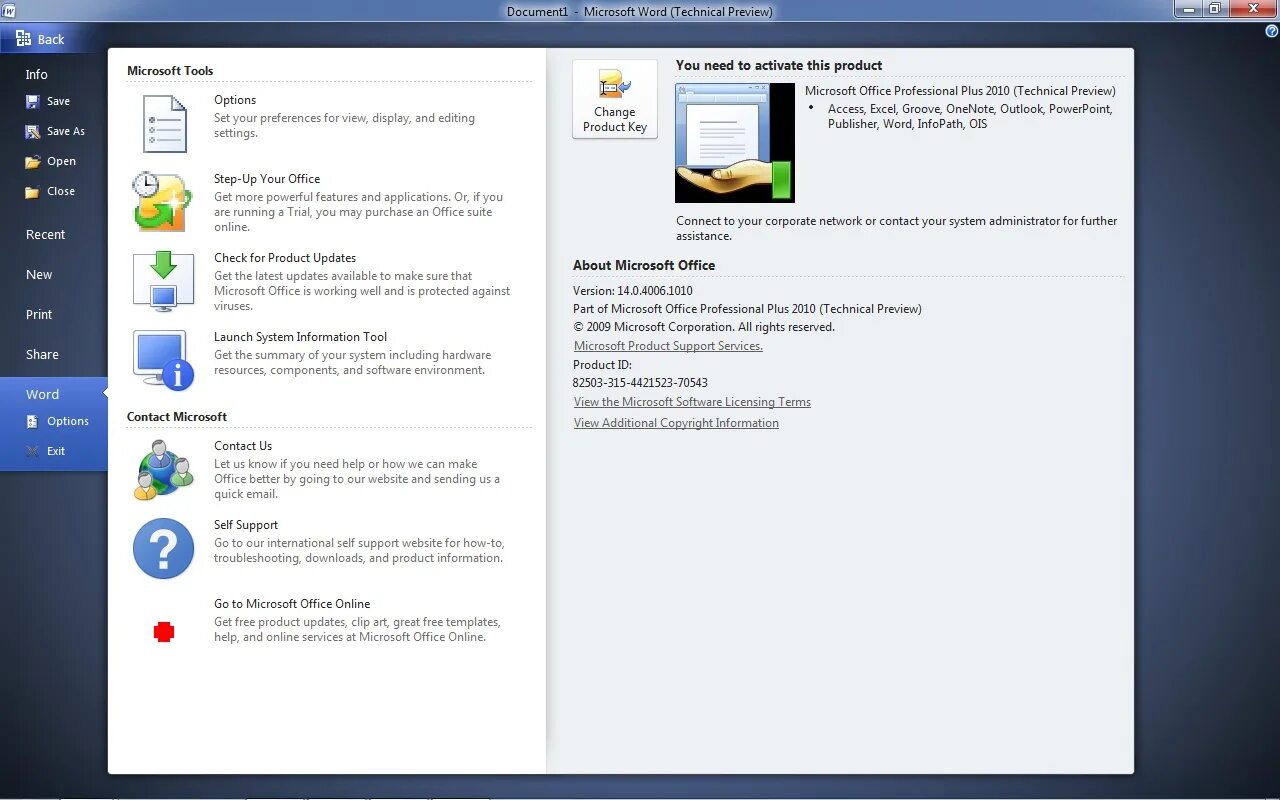Open Microsoft Product Support Services link
The image size is (1280, 800).
point(668,346)
